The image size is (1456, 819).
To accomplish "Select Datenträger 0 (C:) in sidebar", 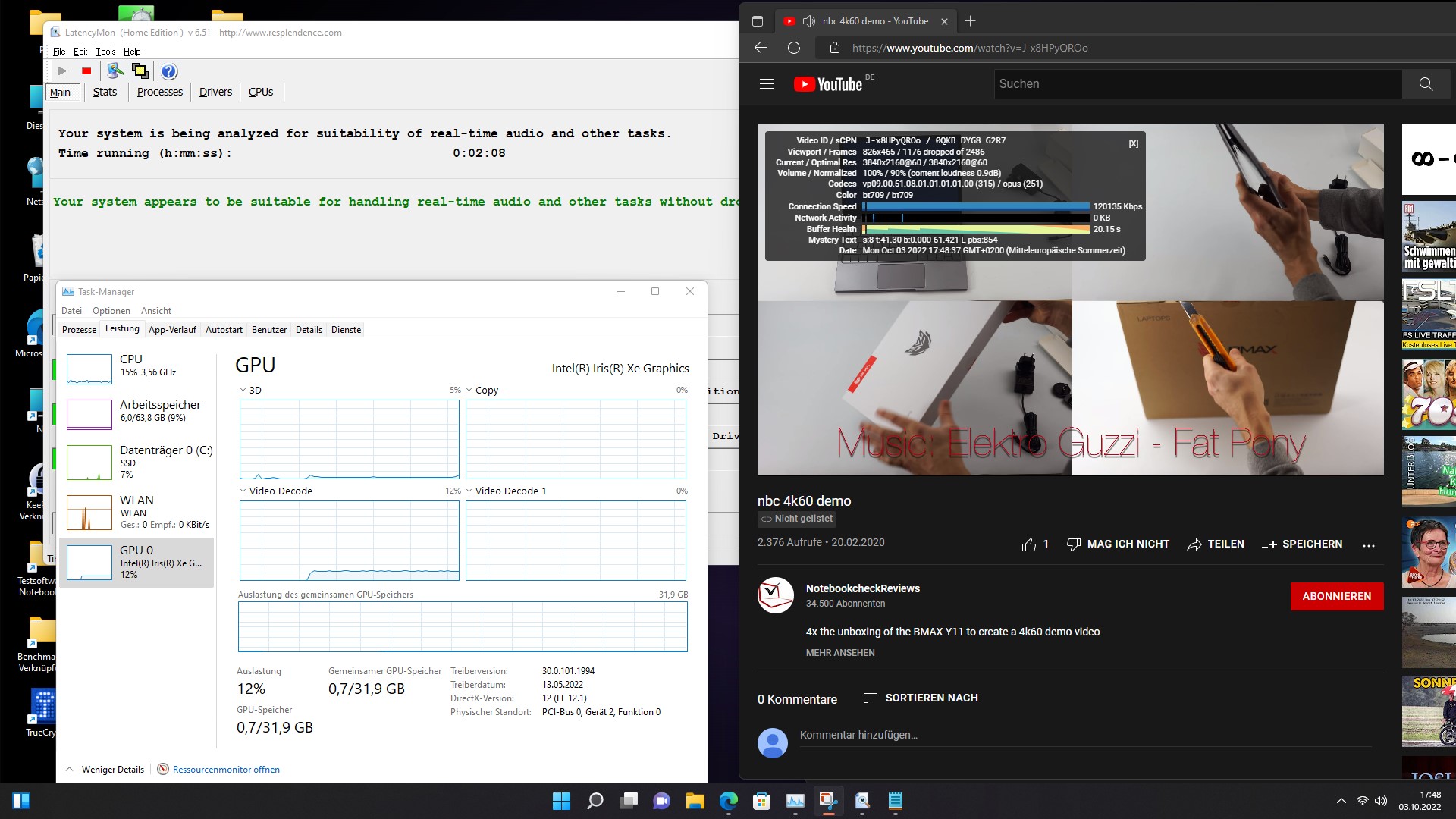I will point(136,462).
